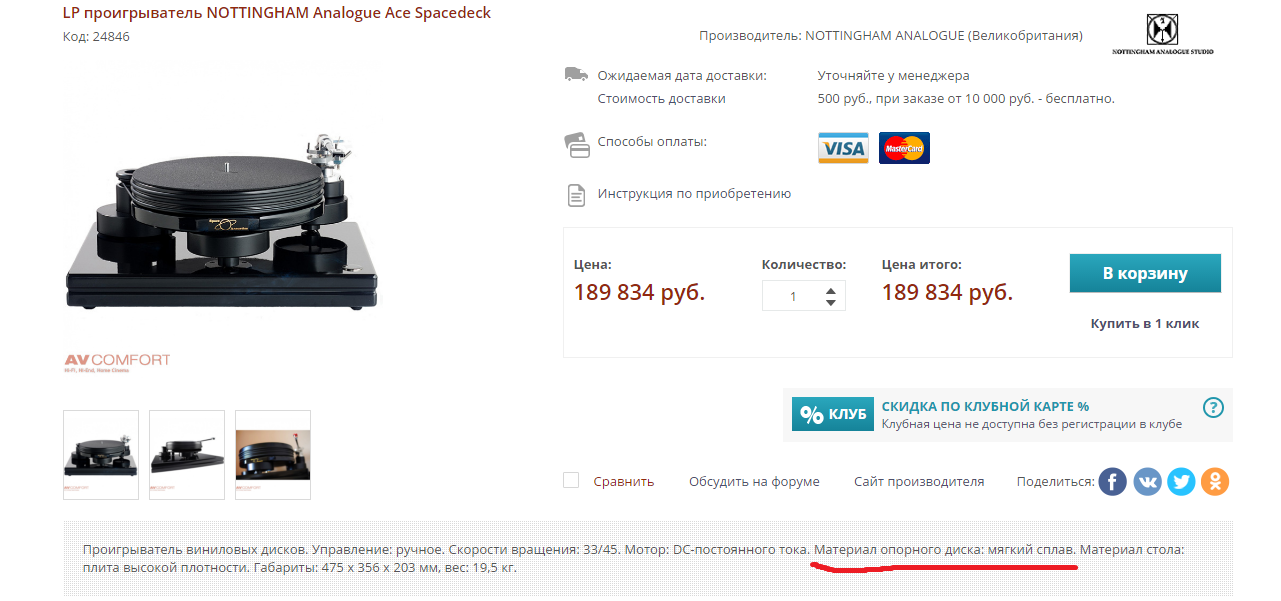The image size is (1281, 601).
Task: Click the document icon beside purchase instructions
Action: tap(576, 195)
